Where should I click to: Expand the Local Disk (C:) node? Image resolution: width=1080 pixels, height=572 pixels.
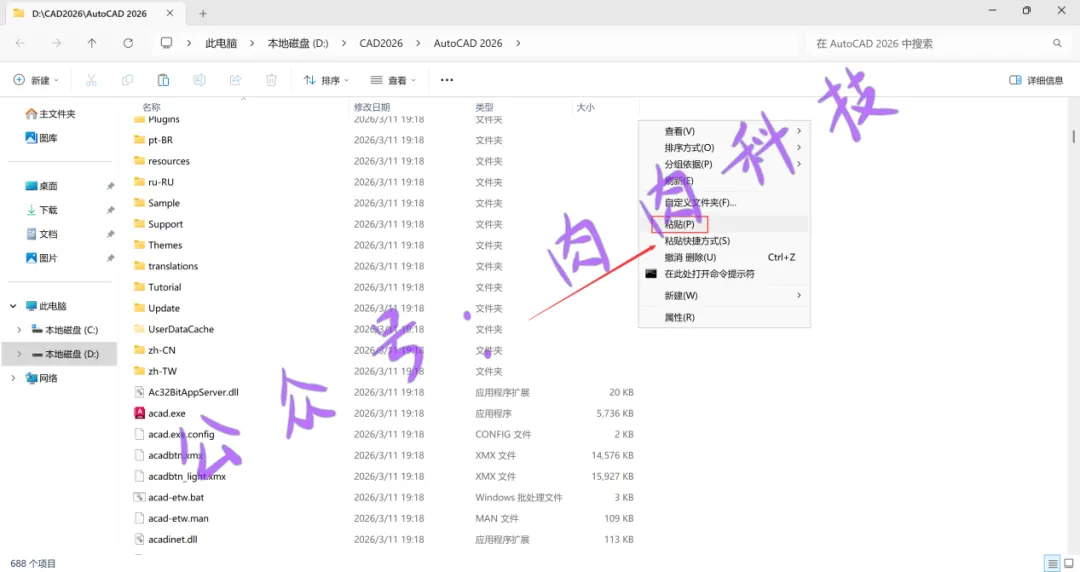(x=19, y=330)
